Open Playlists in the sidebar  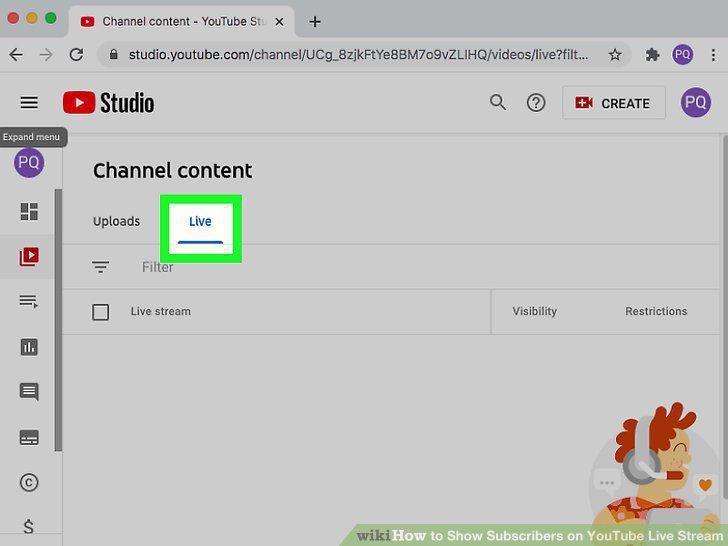tap(29, 301)
